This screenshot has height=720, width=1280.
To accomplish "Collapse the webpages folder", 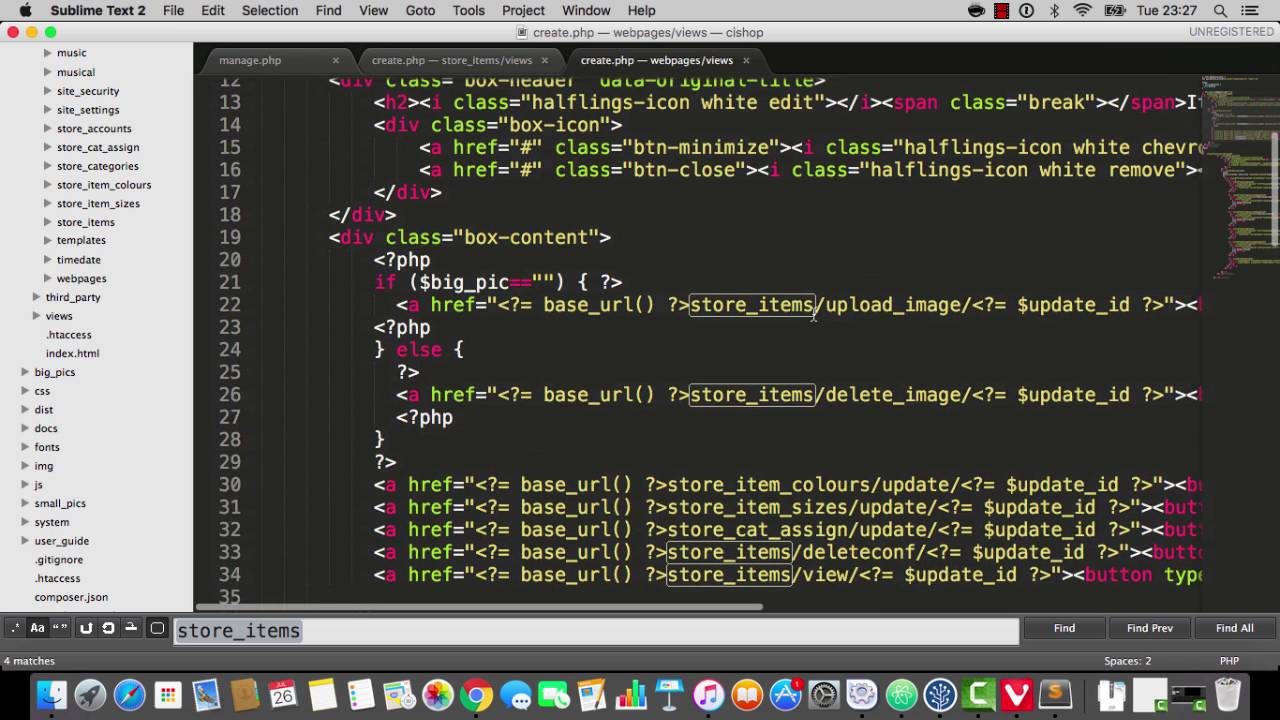I will (47, 278).
